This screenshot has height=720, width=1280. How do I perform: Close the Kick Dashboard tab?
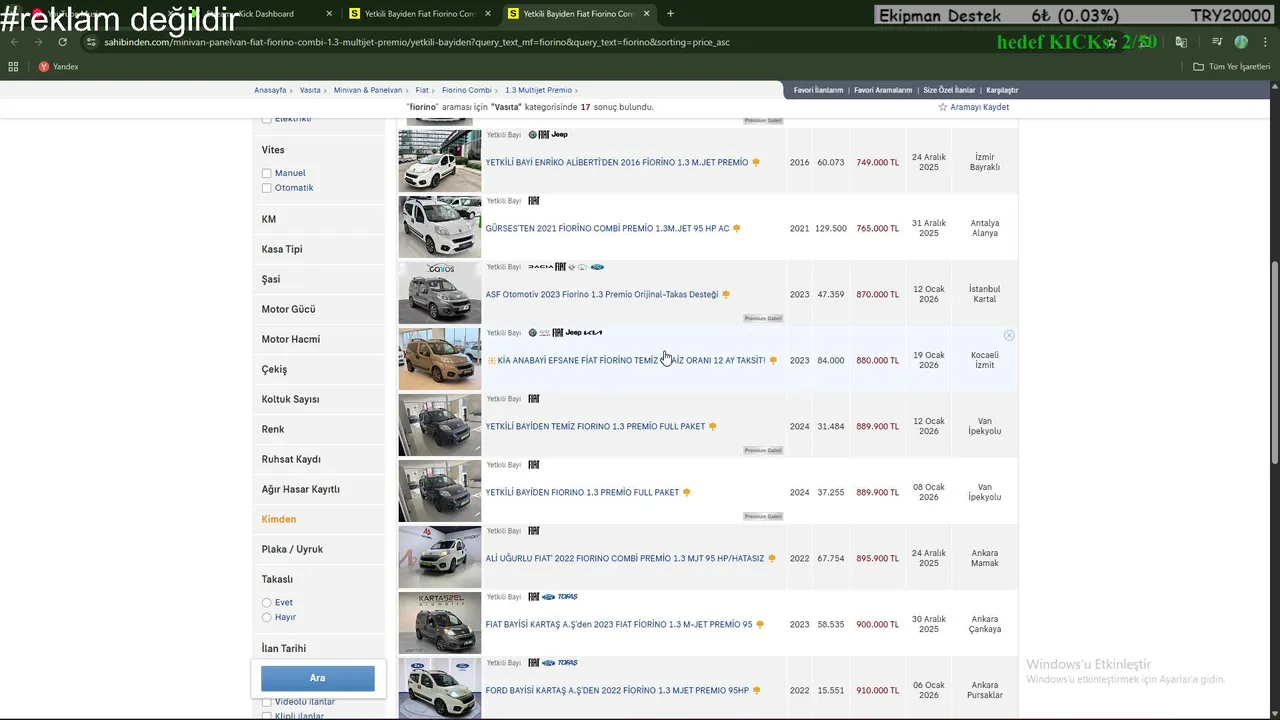pos(329,14)
